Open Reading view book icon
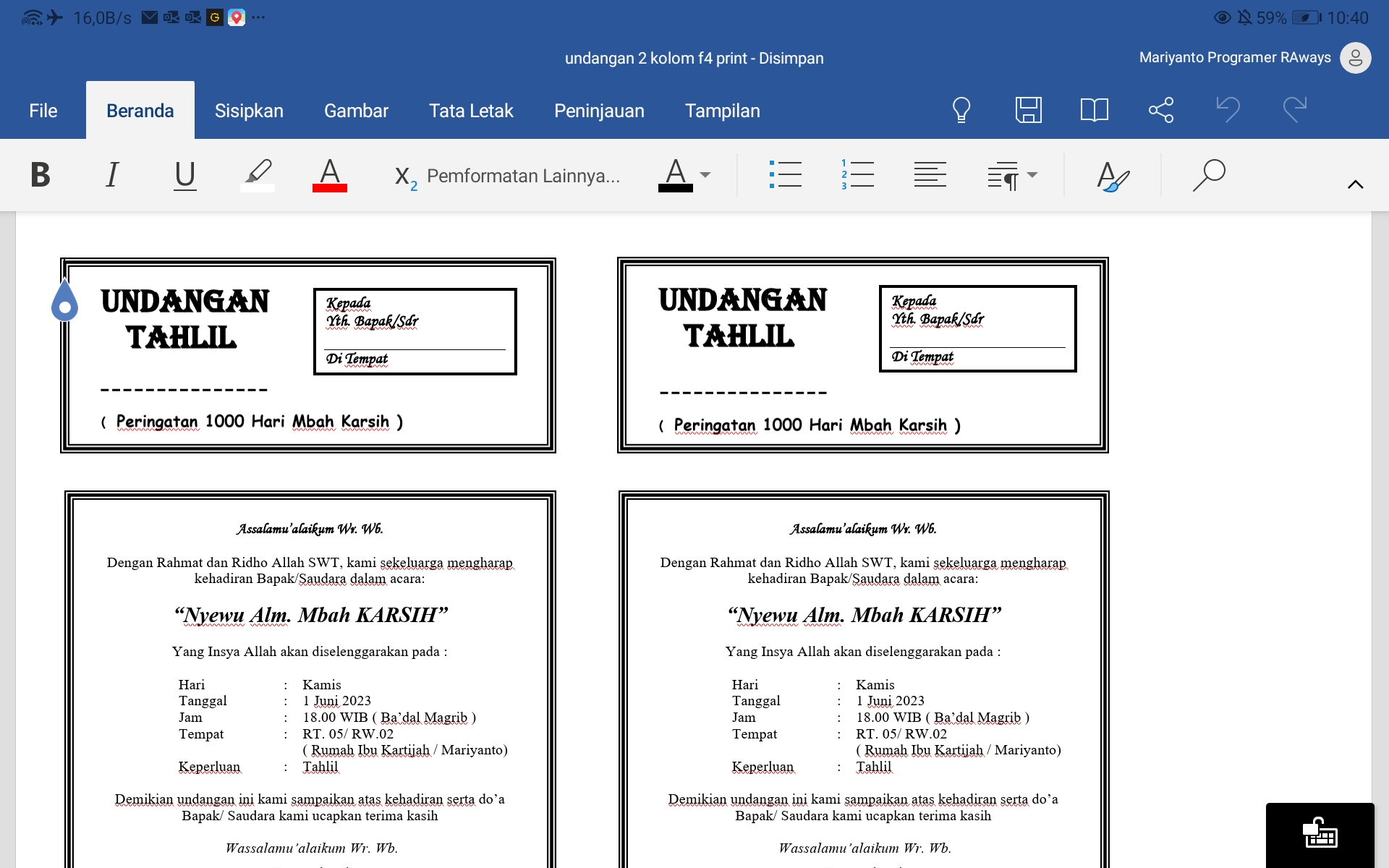Image resolution: width=1389 pixels, height=868 pixels. [1094, 110]
